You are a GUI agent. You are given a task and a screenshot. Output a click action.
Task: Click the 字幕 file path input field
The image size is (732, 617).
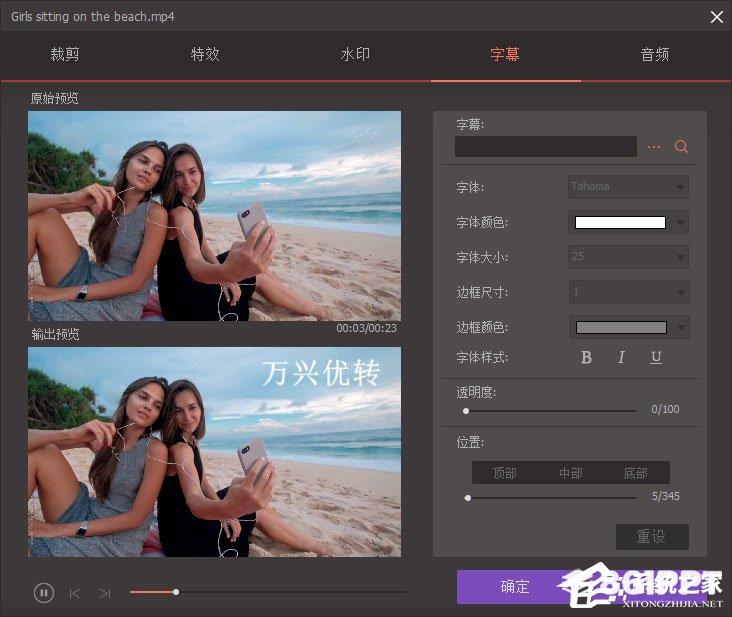point(546,147)
